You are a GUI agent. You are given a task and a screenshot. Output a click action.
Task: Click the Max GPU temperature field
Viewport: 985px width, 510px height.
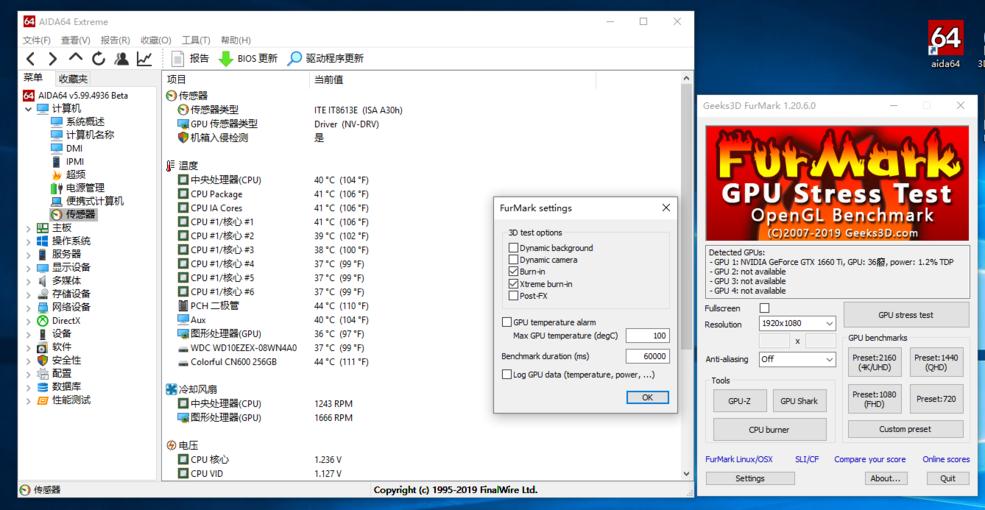647,336
